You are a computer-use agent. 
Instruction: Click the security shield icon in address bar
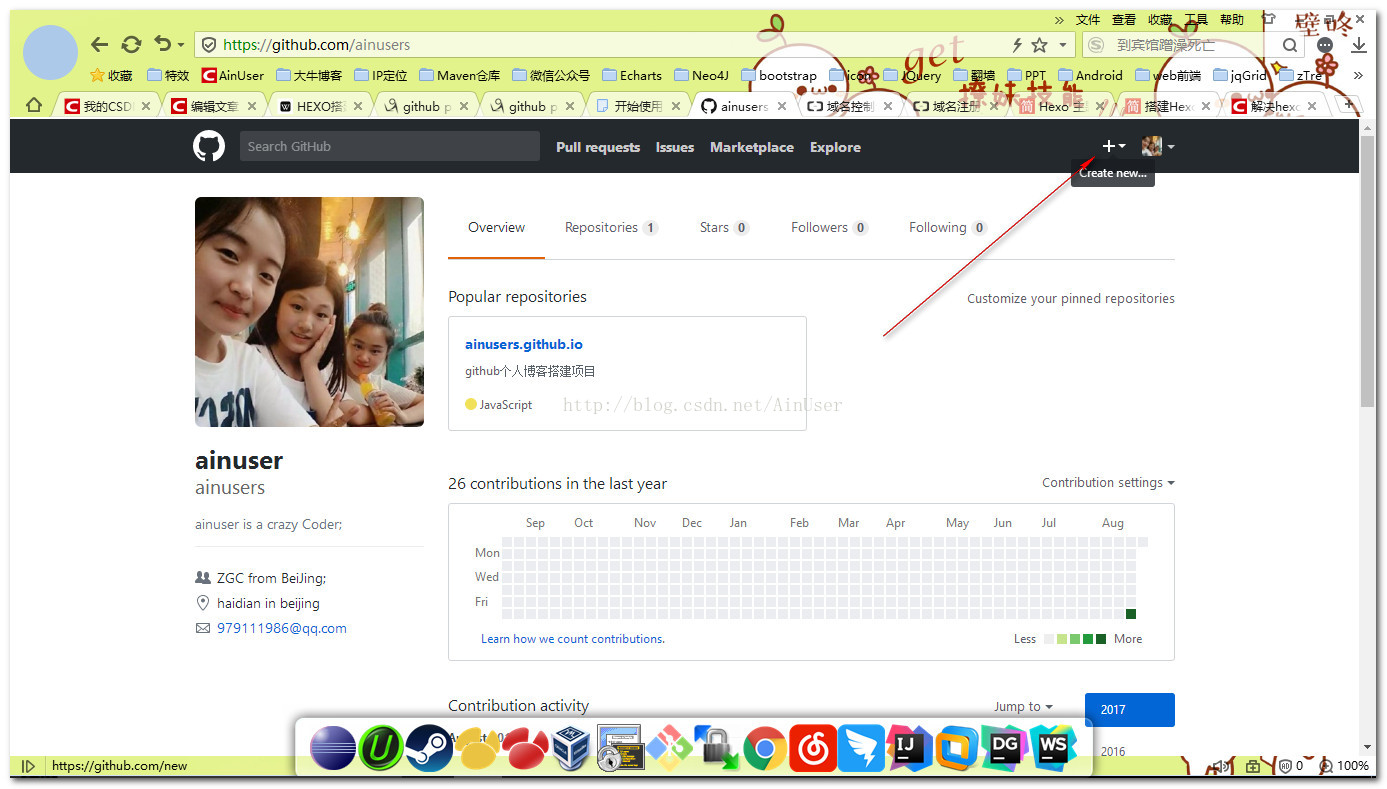209,45
